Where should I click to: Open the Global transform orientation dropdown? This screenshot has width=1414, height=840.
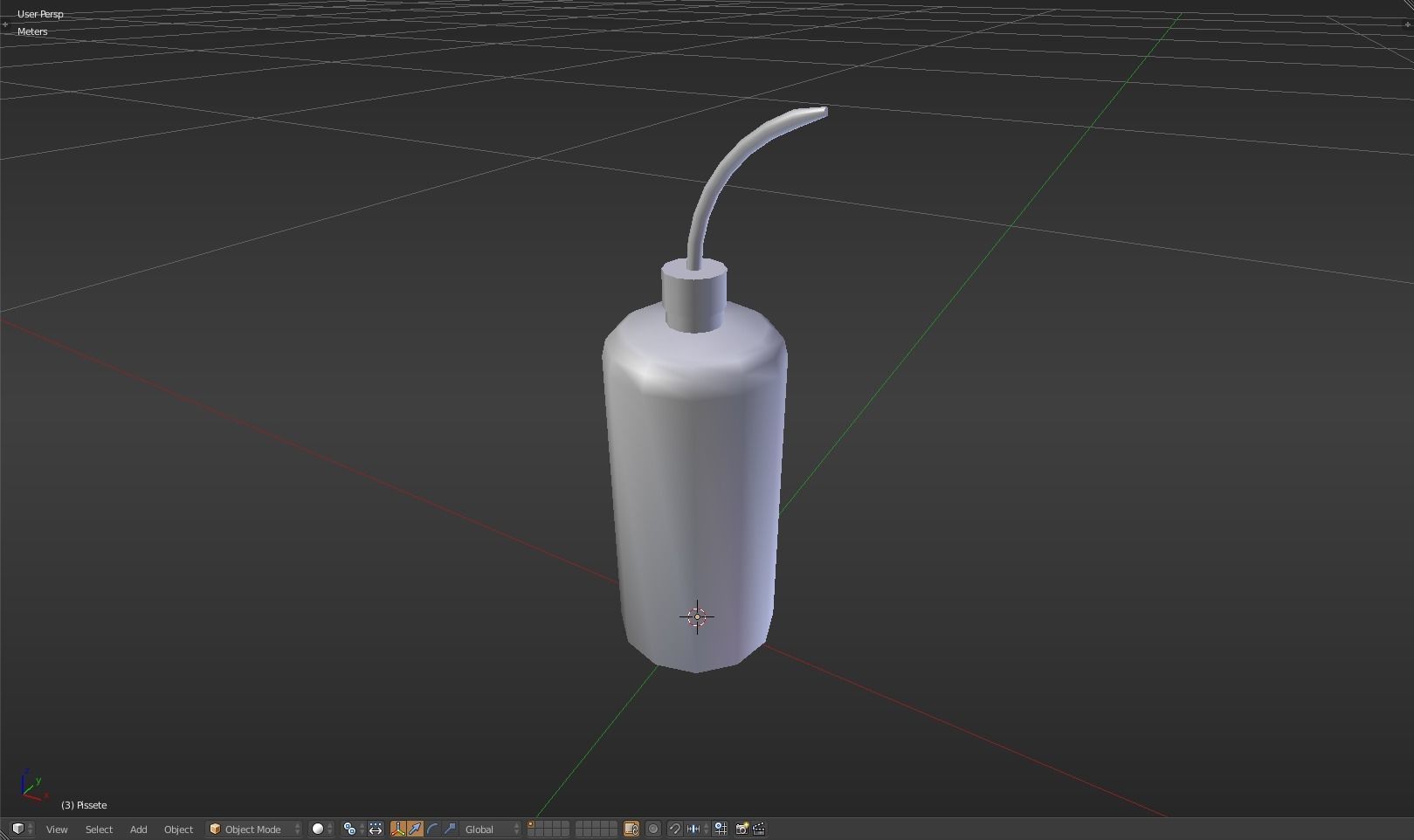pos(491,829)
